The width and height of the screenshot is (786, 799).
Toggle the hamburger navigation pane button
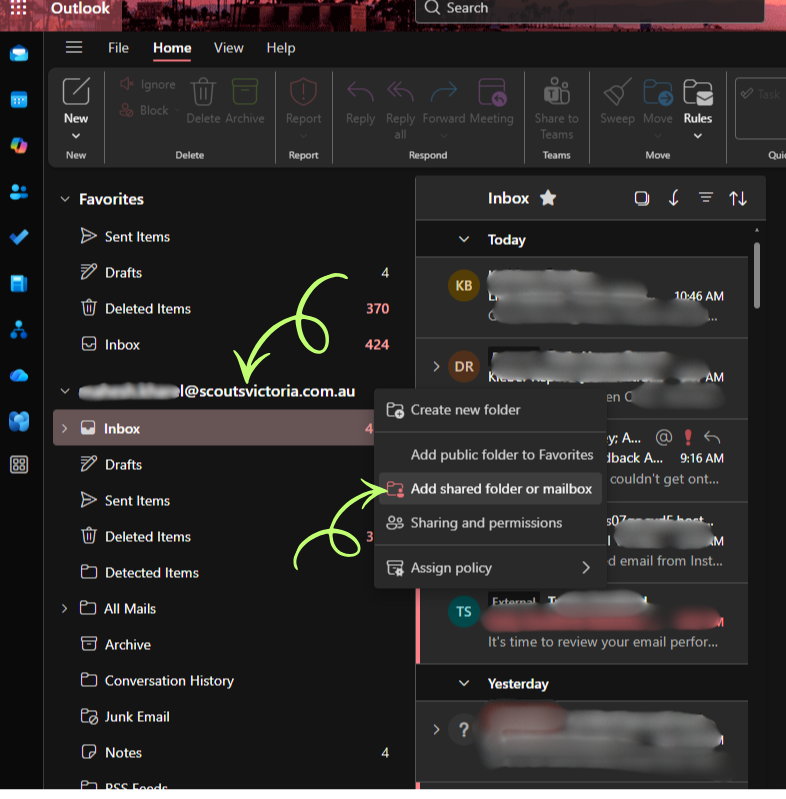click(73, 47)
